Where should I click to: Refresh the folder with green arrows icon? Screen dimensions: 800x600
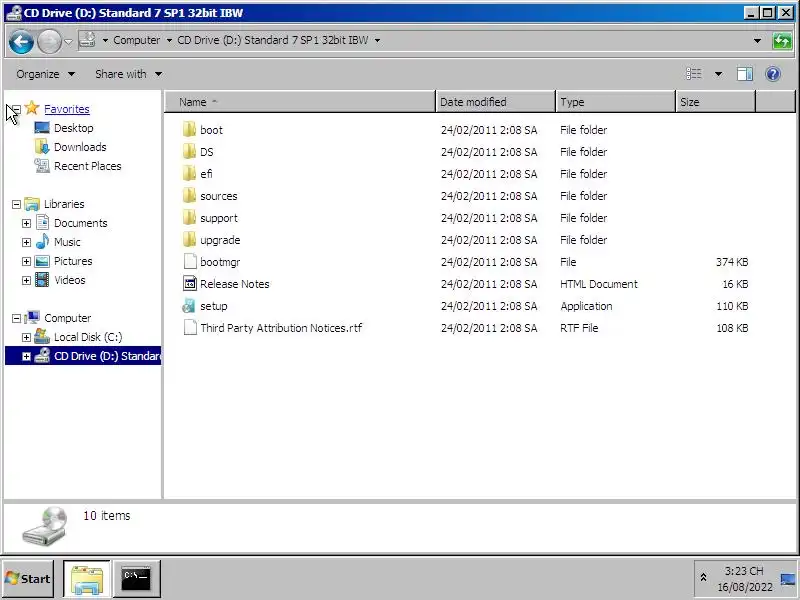click(x=782, y=40)
